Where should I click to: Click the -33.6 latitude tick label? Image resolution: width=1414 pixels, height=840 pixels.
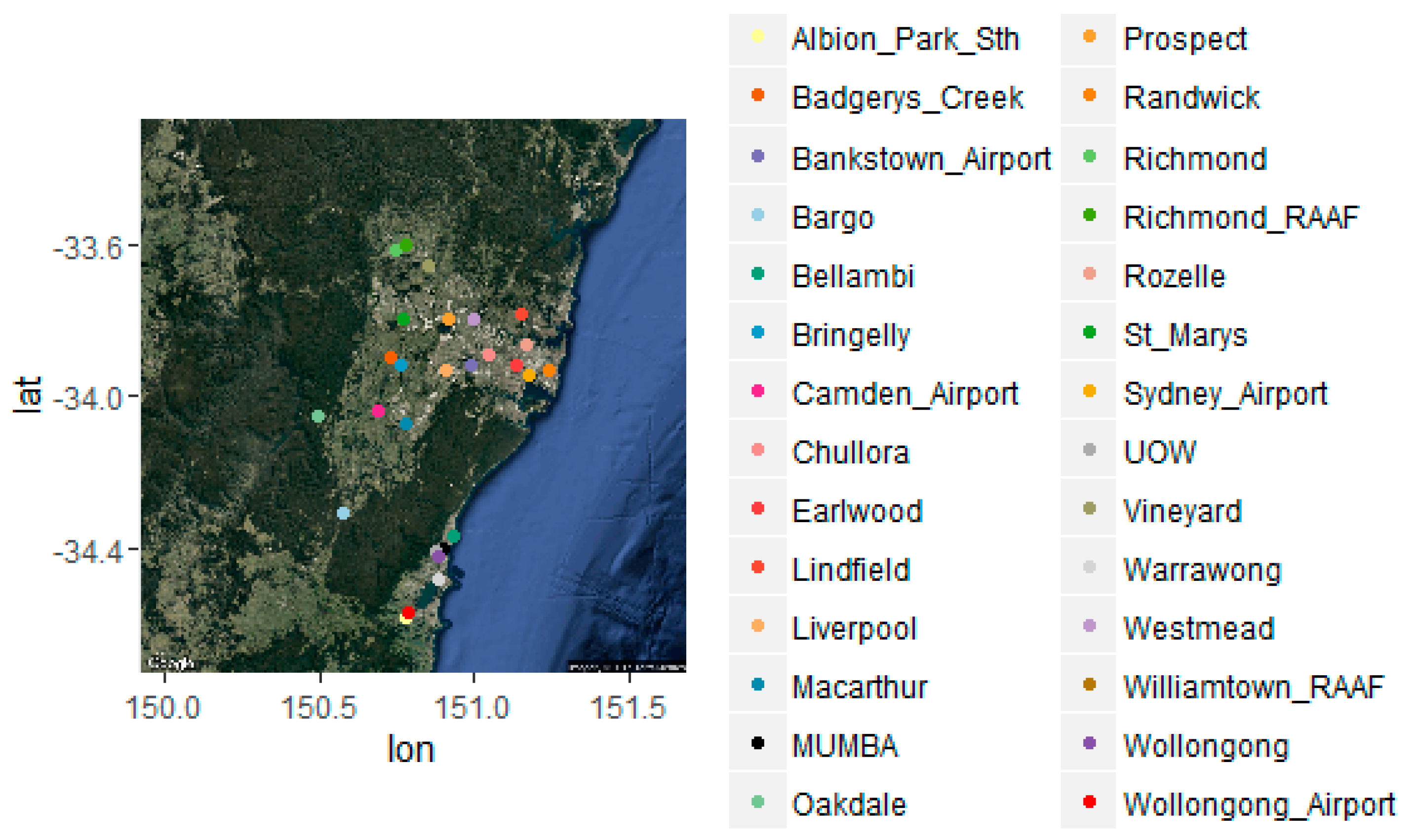88,248
